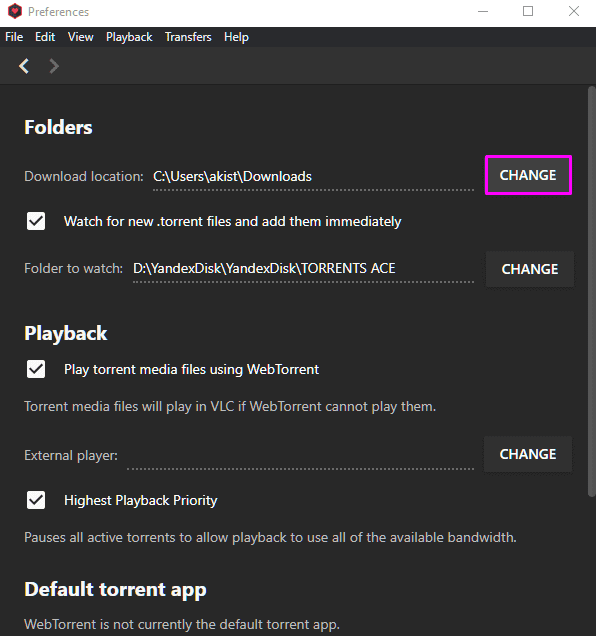Open the Help menu
Image resolution: width=596 pixels, height=636 pixels.
pos(236,37)
